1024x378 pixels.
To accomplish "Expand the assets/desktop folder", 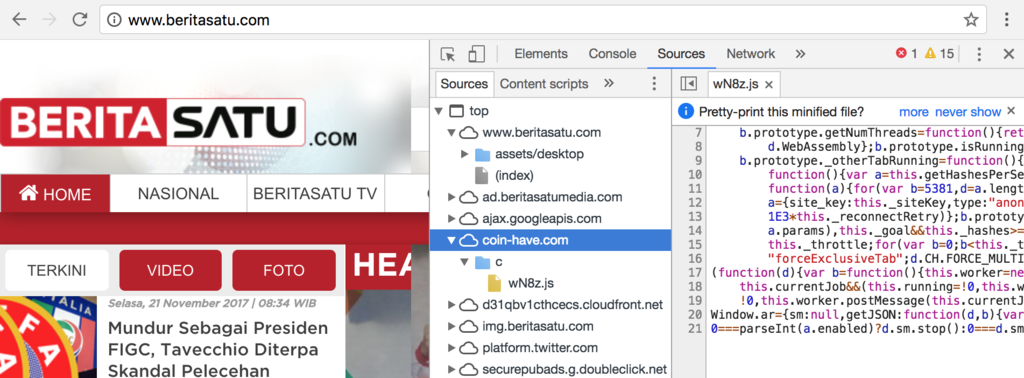I will [464, 154].
